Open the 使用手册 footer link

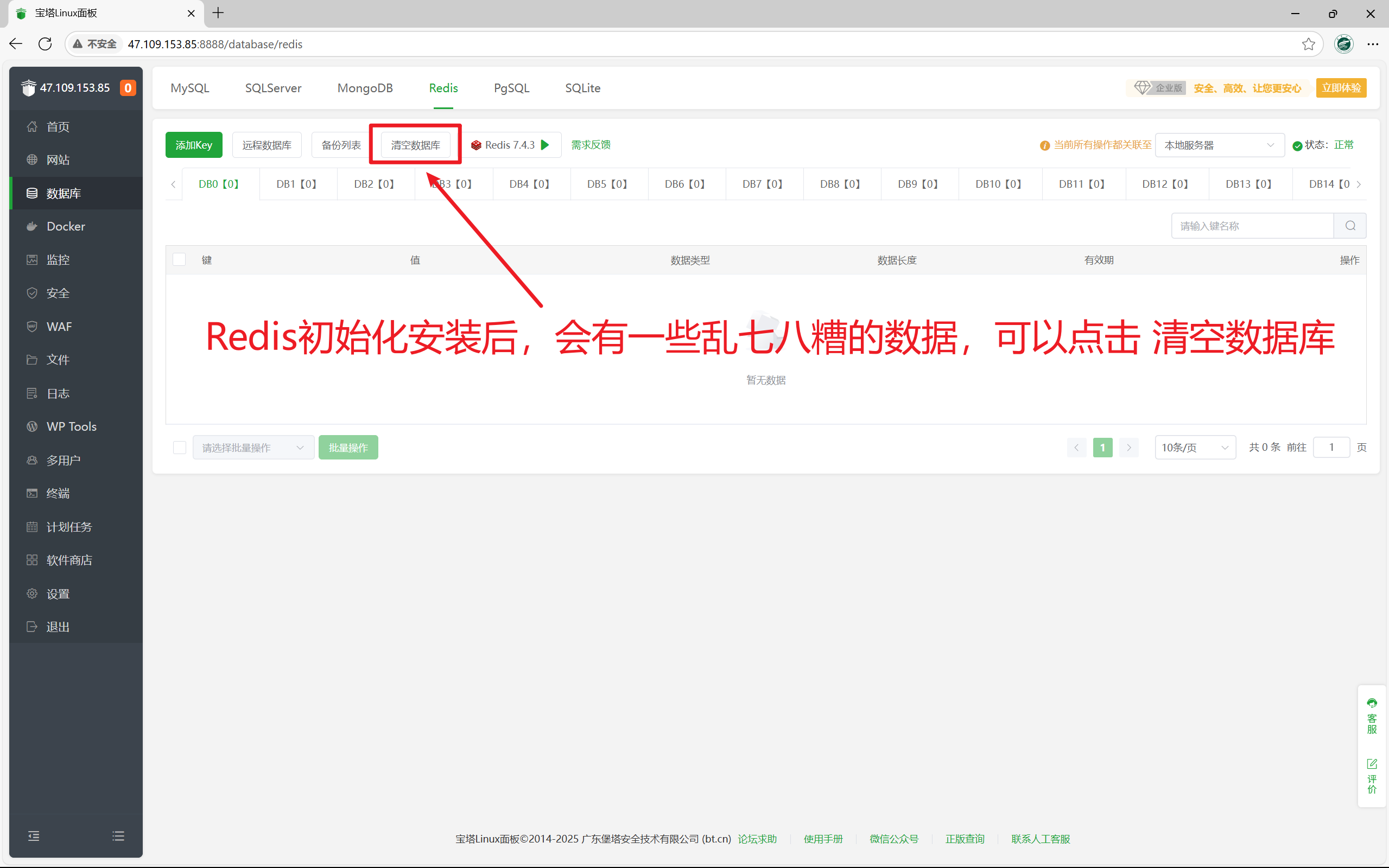pyautogui.click(x=823, y=839)
